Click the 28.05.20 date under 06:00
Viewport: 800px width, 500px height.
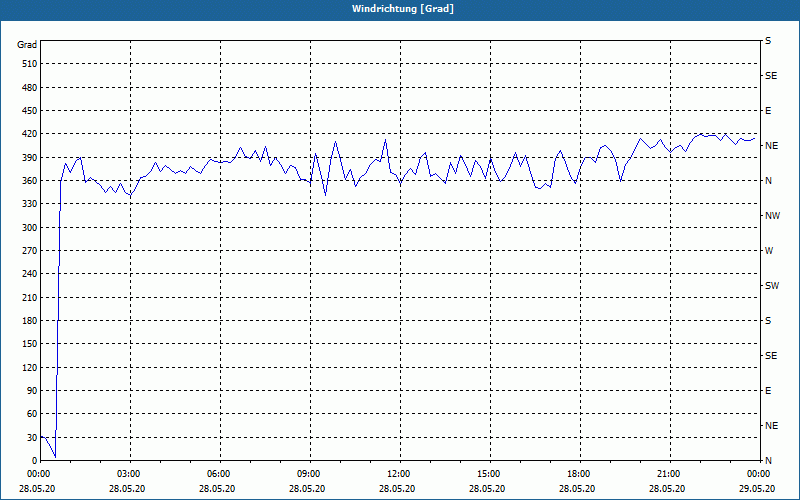(217, 488)
